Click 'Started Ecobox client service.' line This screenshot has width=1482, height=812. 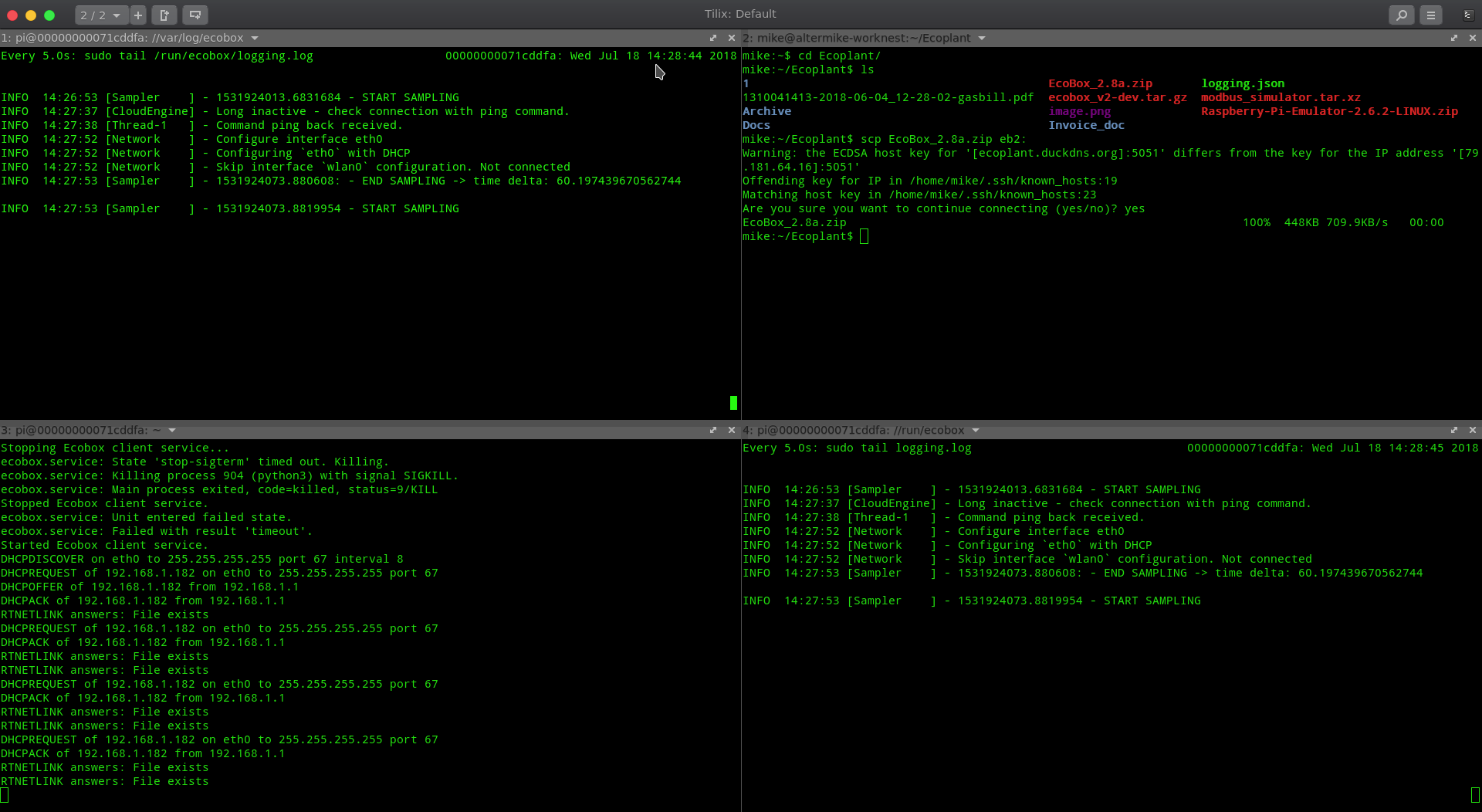104,545
